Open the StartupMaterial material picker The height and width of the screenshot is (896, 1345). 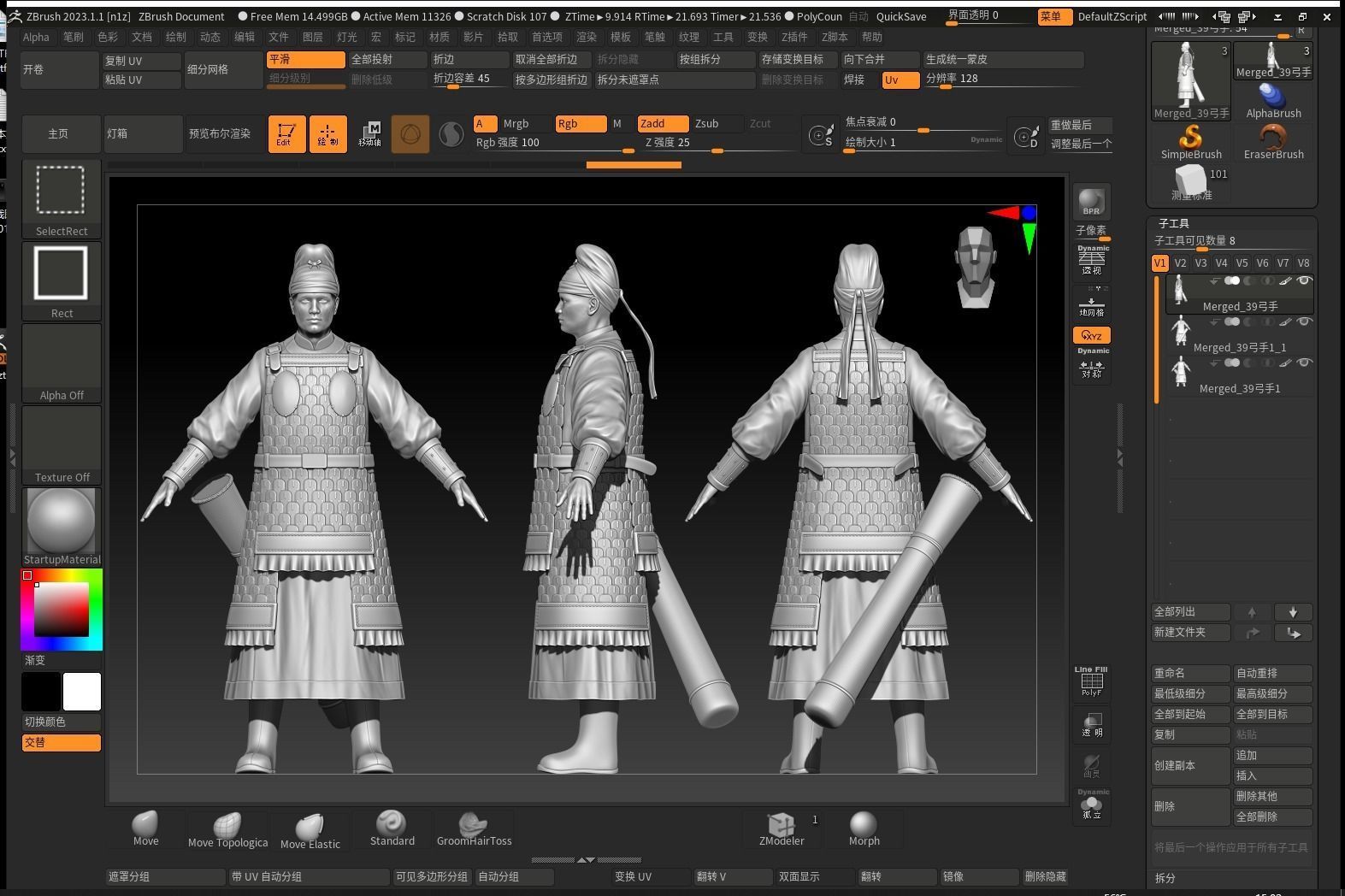point(62,527)
